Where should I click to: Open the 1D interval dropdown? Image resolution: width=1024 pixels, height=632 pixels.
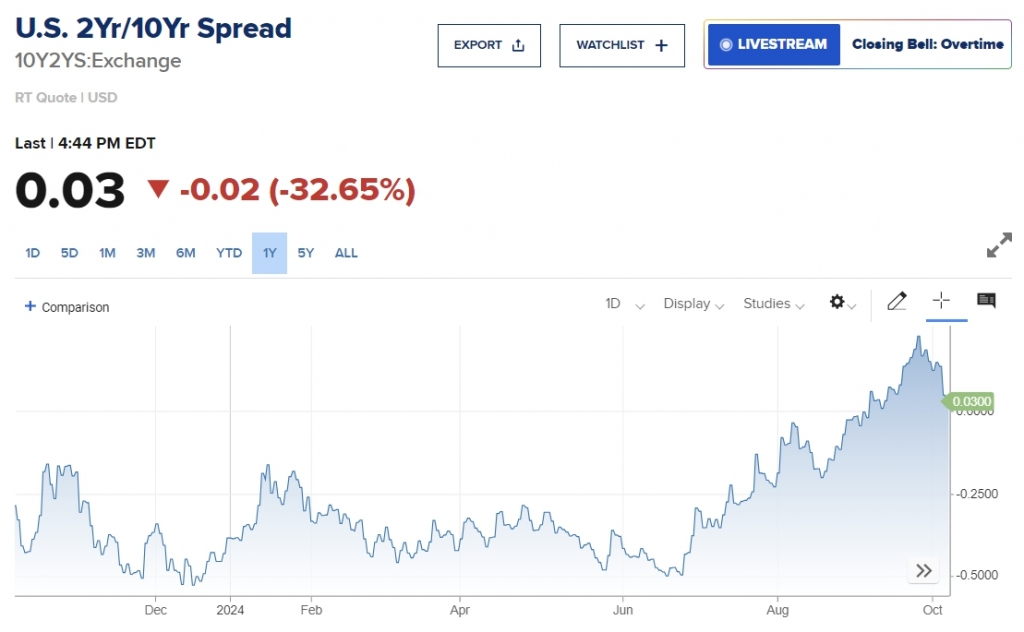point(624,304)
